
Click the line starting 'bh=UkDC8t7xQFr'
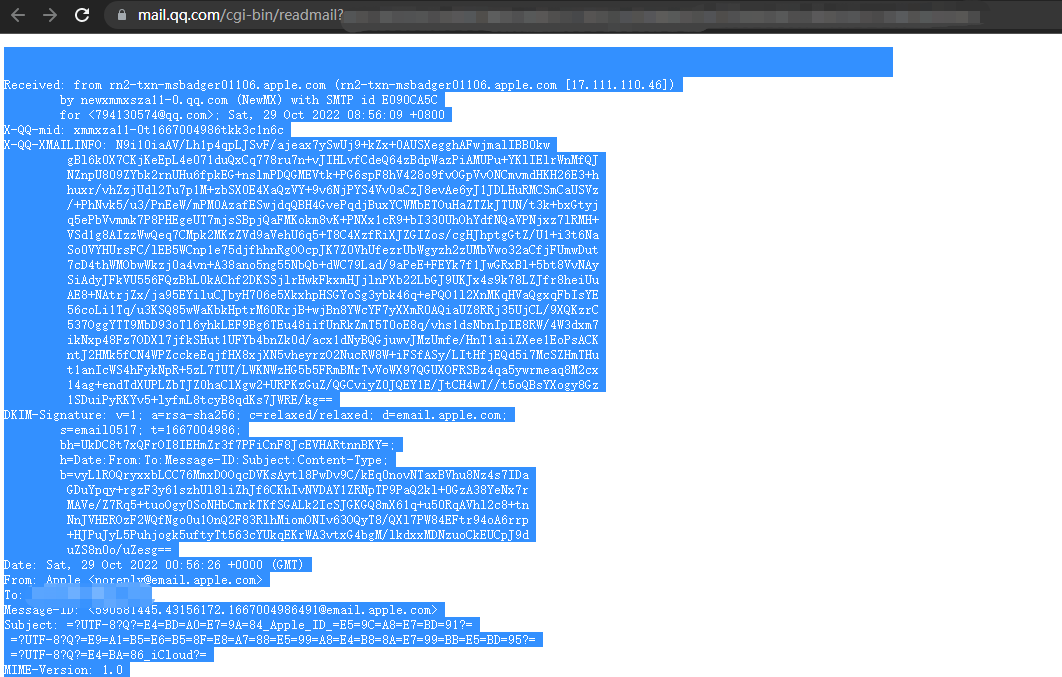coord(228,444)
